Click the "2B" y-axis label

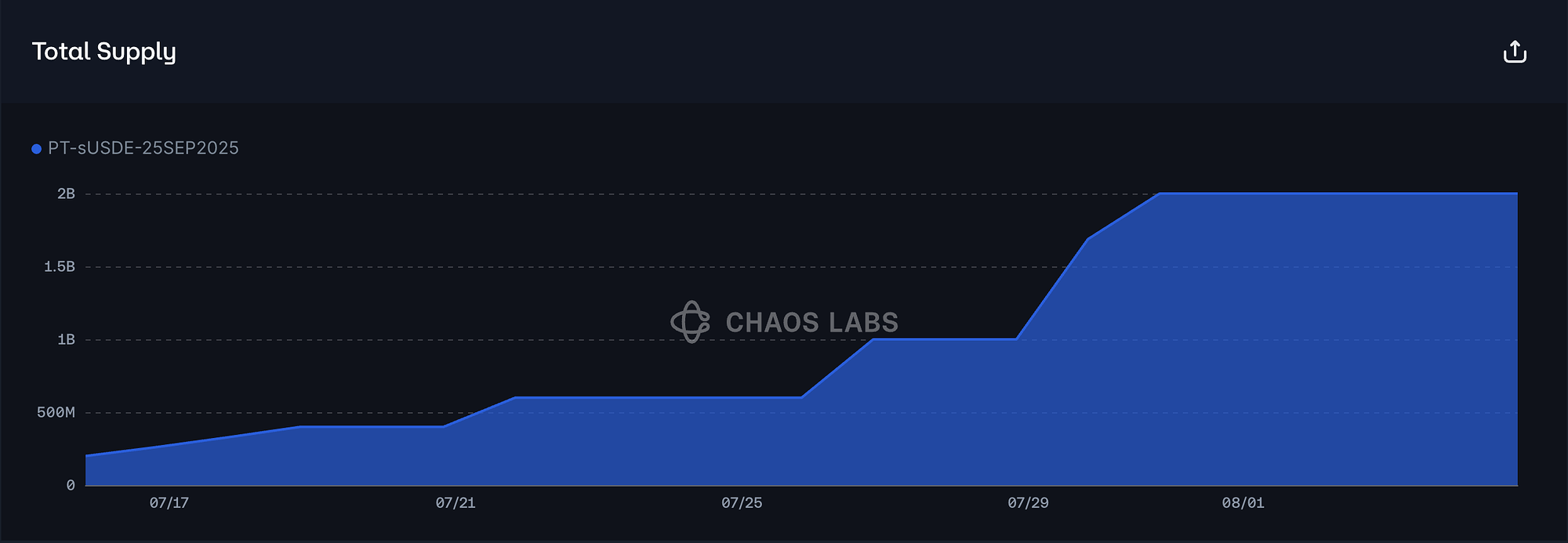[66, 194]
